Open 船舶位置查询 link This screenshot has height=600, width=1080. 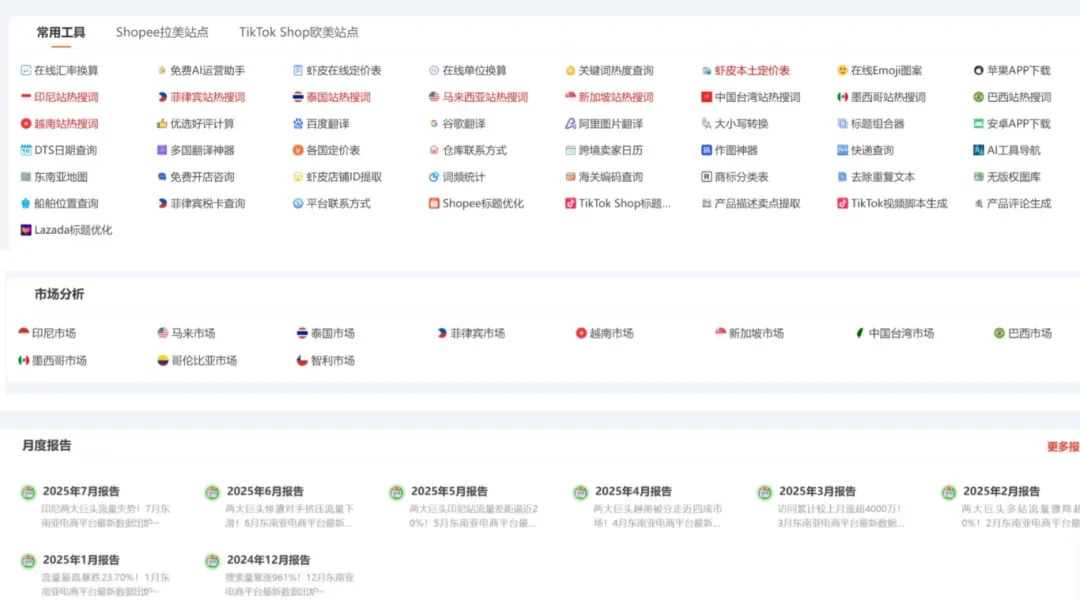pyautogui.click(x=66, y=204)
